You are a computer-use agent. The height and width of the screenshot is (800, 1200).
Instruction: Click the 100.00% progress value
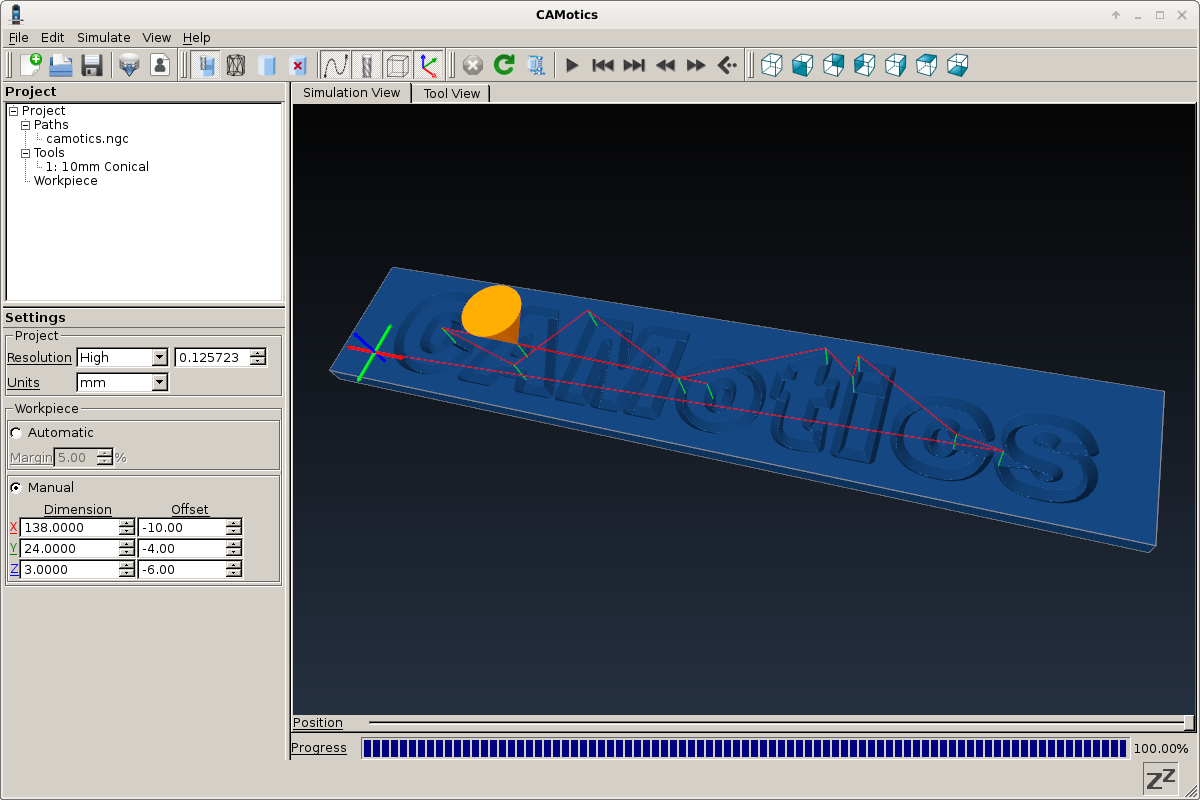(x=1160, y=748)
